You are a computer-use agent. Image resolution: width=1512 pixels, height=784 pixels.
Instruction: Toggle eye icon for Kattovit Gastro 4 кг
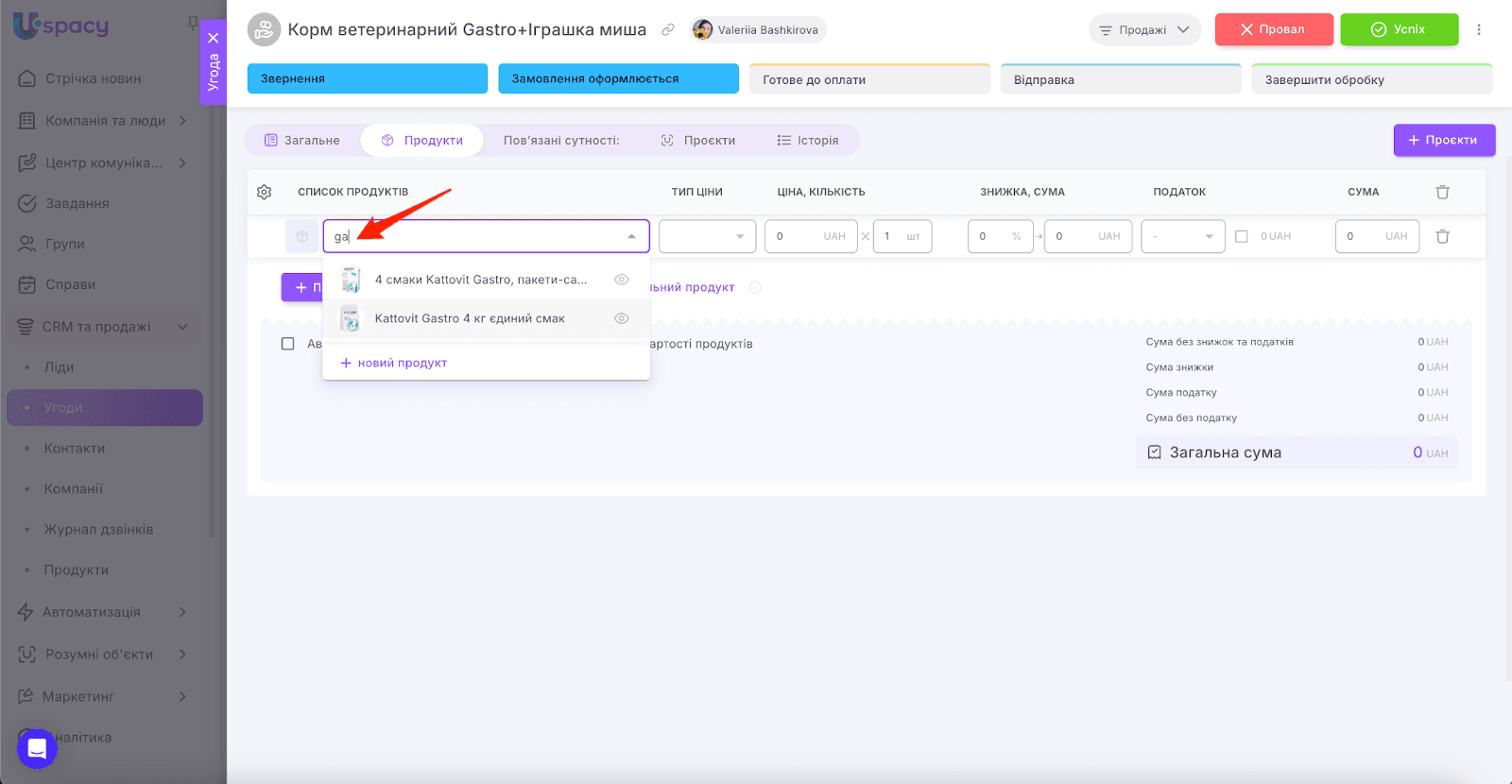(621, 318)
